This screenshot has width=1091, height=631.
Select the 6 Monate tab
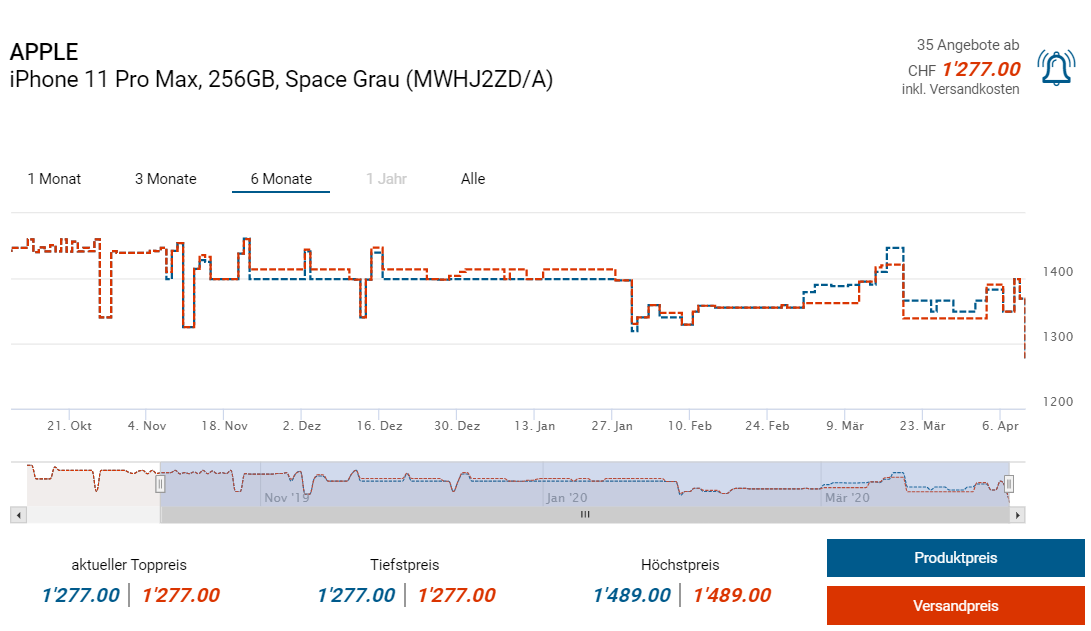[281, 179]
